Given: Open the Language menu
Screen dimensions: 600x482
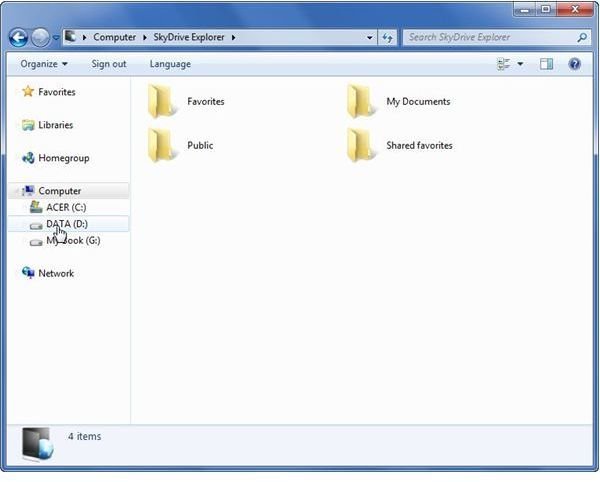Looking at the screenshot, I should [x=170, y=64].
